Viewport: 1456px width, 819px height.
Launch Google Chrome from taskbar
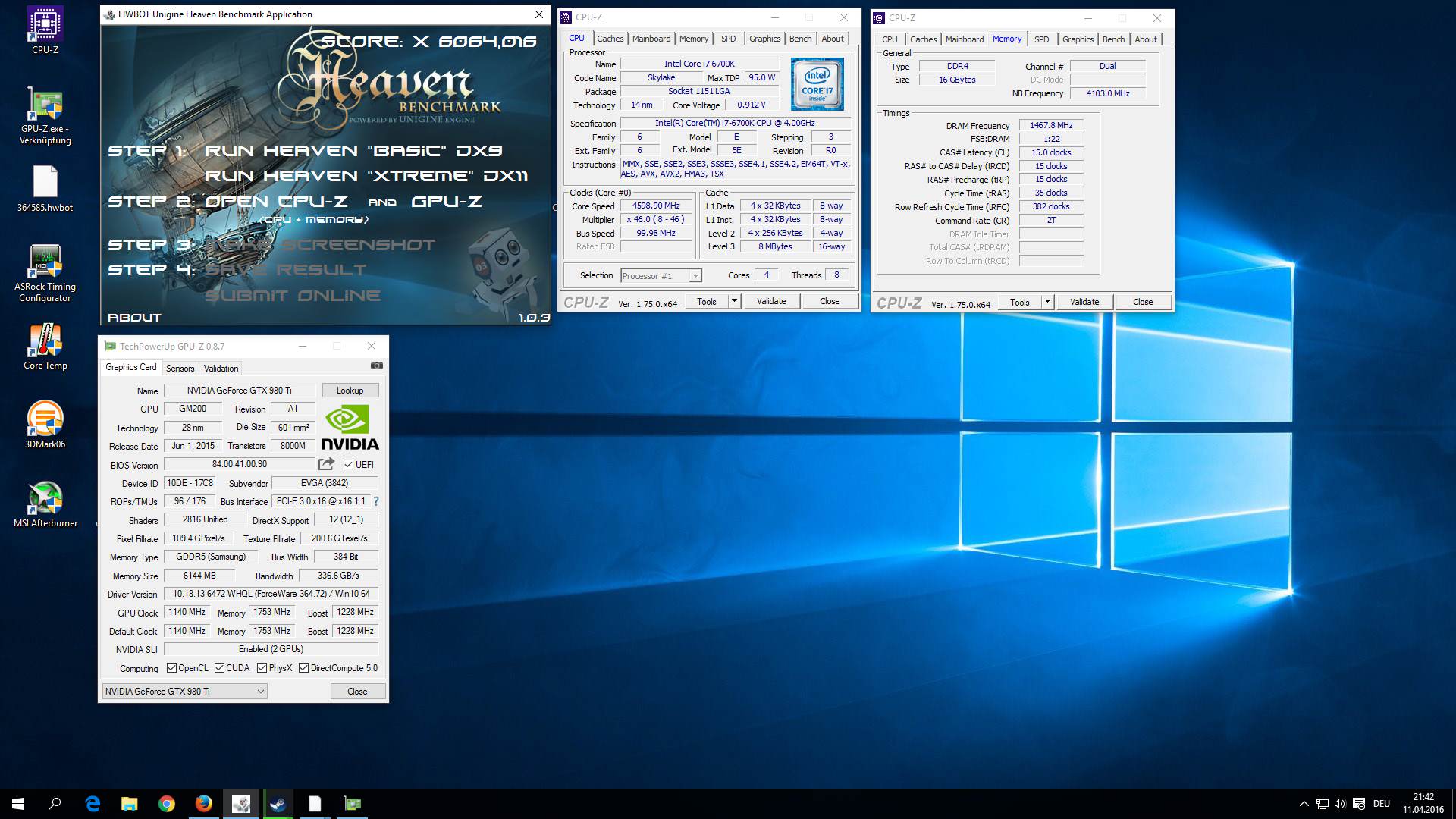(167, 804)
